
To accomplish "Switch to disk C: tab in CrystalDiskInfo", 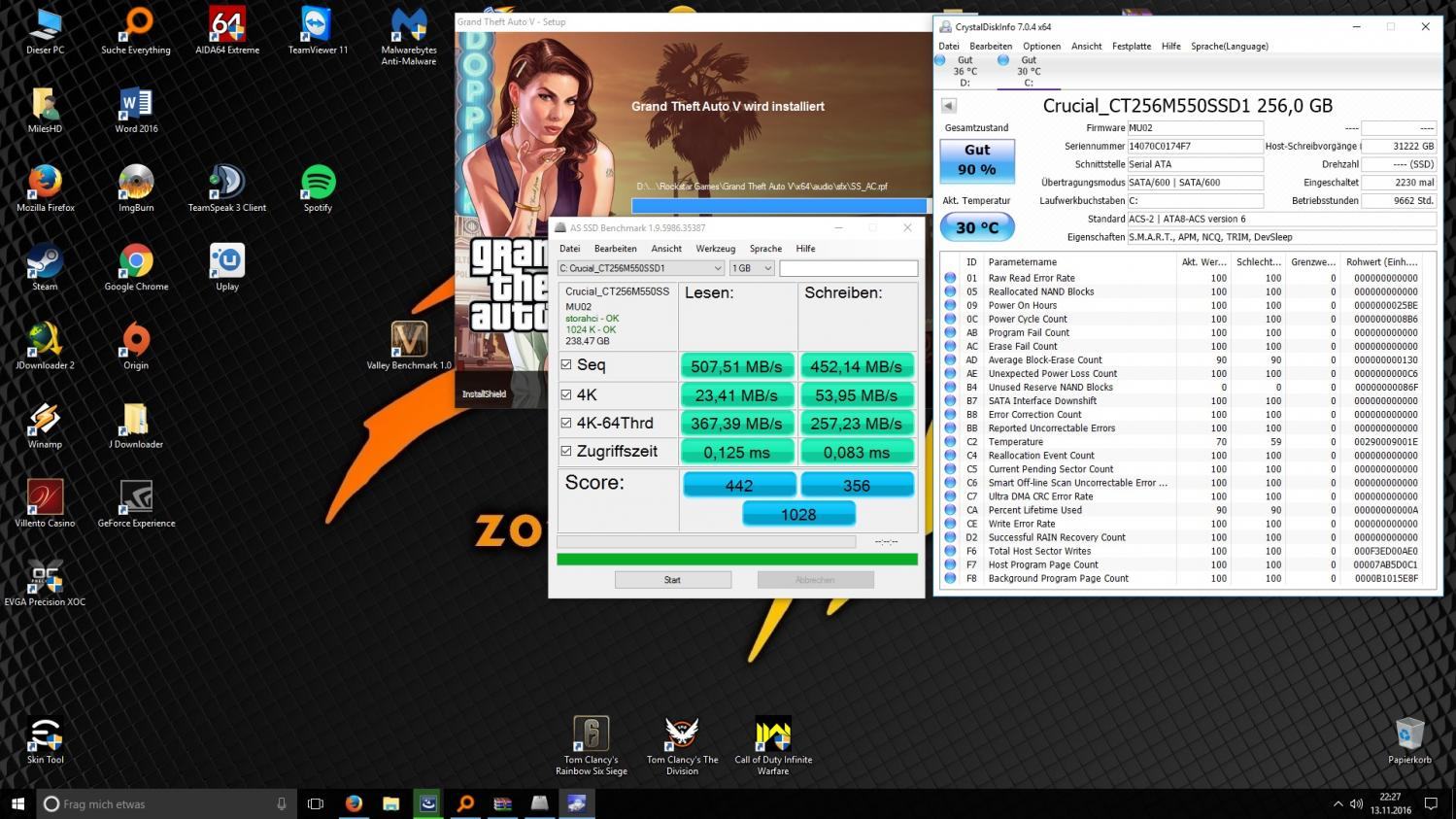I will coord(1028,71).
